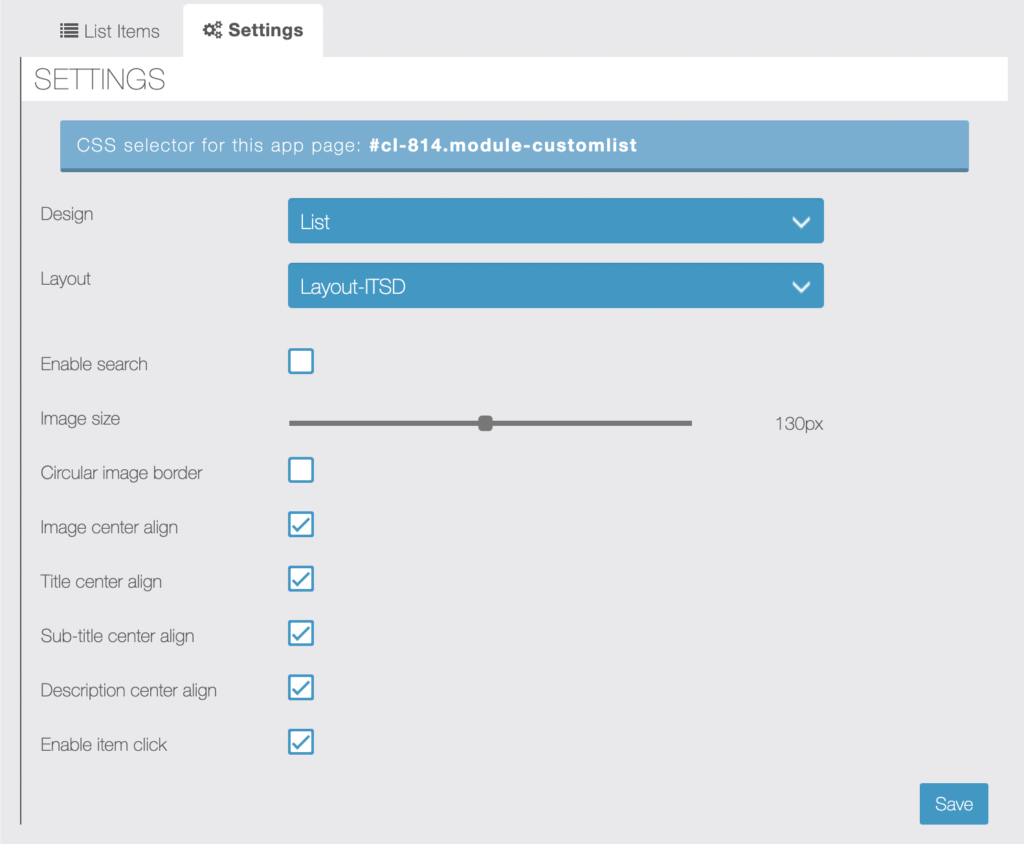
Task: Click the Image size slider handle
Action: click(485, 423)
